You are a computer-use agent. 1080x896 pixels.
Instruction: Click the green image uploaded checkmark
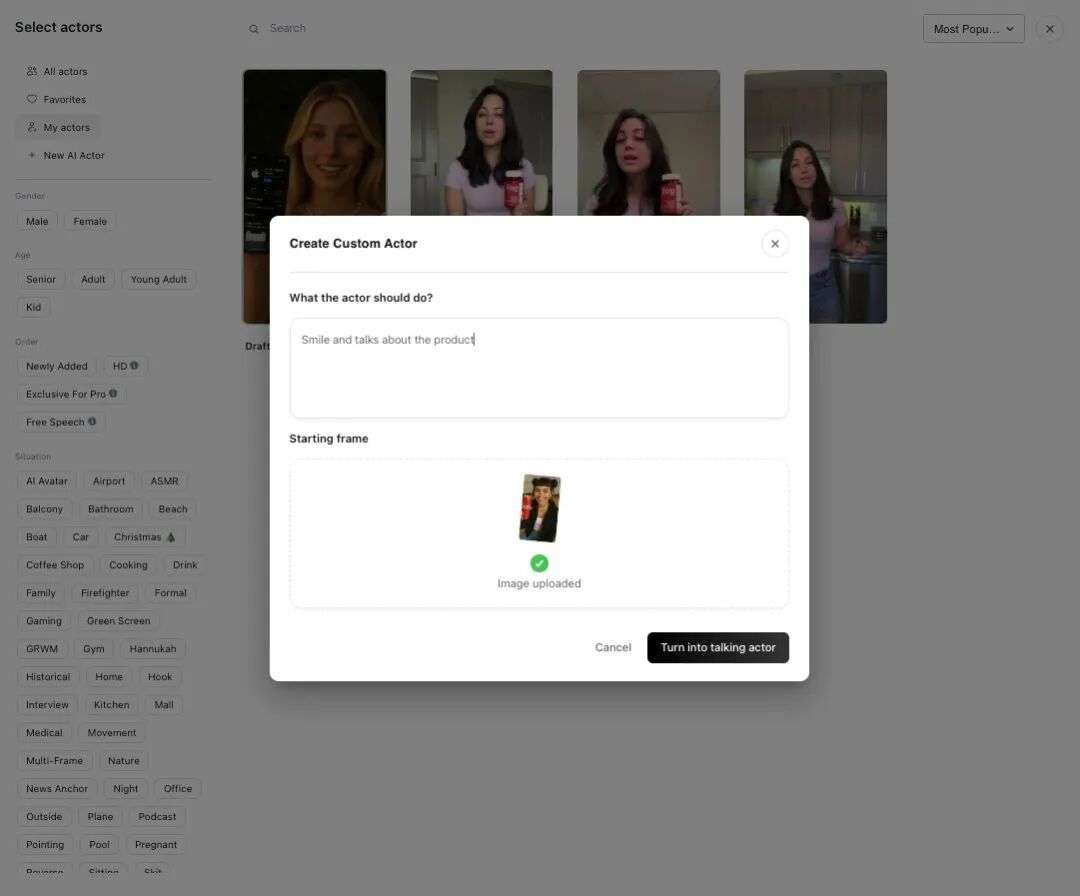(539, 563)
